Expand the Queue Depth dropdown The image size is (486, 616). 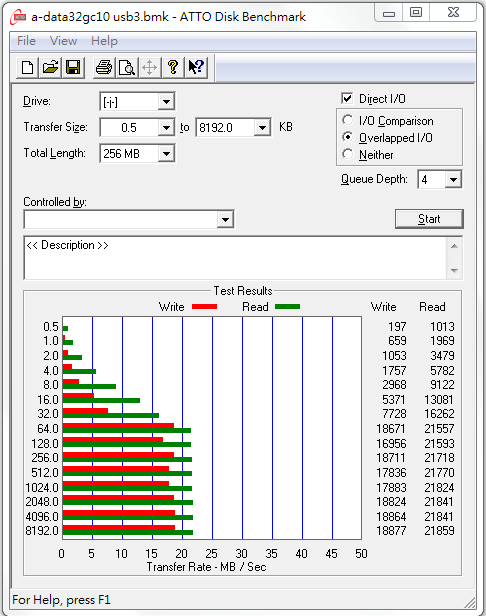click(x=453, y=180)
